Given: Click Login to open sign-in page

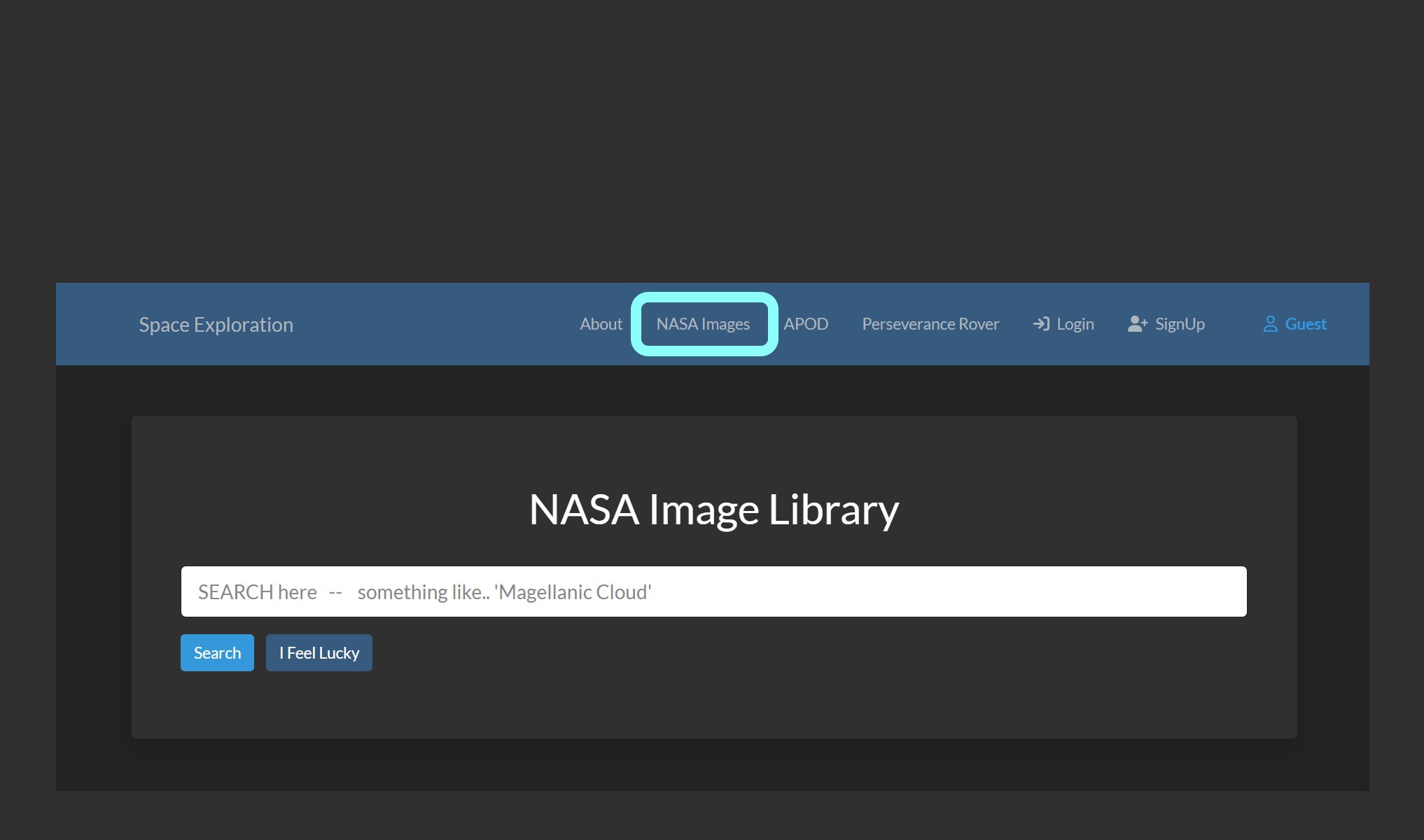Looking at the screenshot, I should coord(1075,323).
